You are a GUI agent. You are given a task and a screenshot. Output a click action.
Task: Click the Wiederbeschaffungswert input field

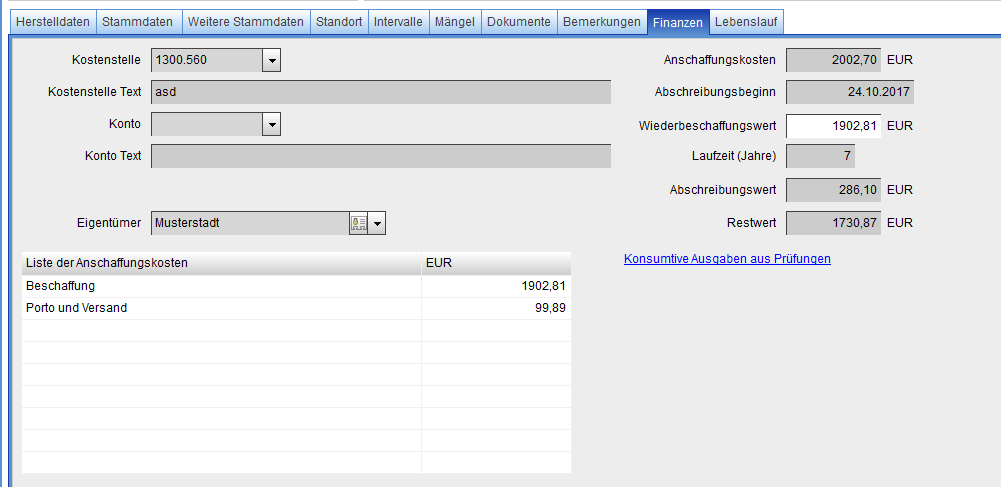(833, 126)
